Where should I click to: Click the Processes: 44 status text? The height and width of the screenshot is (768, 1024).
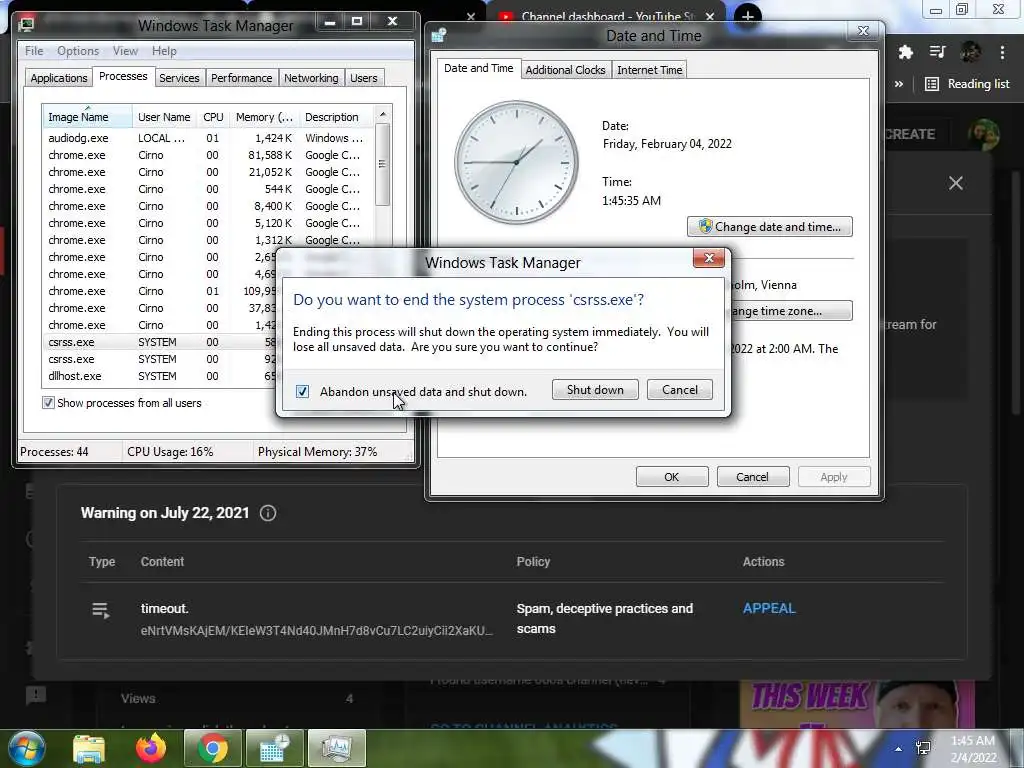pyautogui.click(x=54, y=452)
